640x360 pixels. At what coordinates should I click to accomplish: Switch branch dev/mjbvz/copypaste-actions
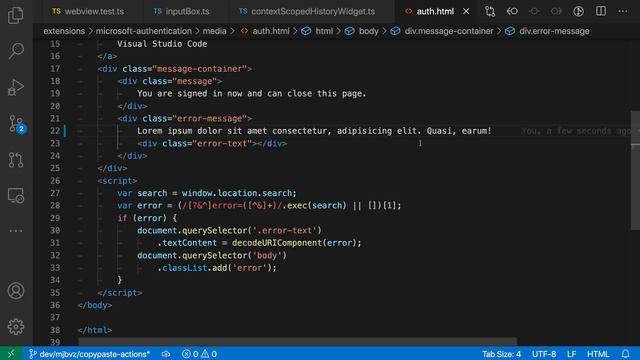pyautogui.click(x=89, y=354)
